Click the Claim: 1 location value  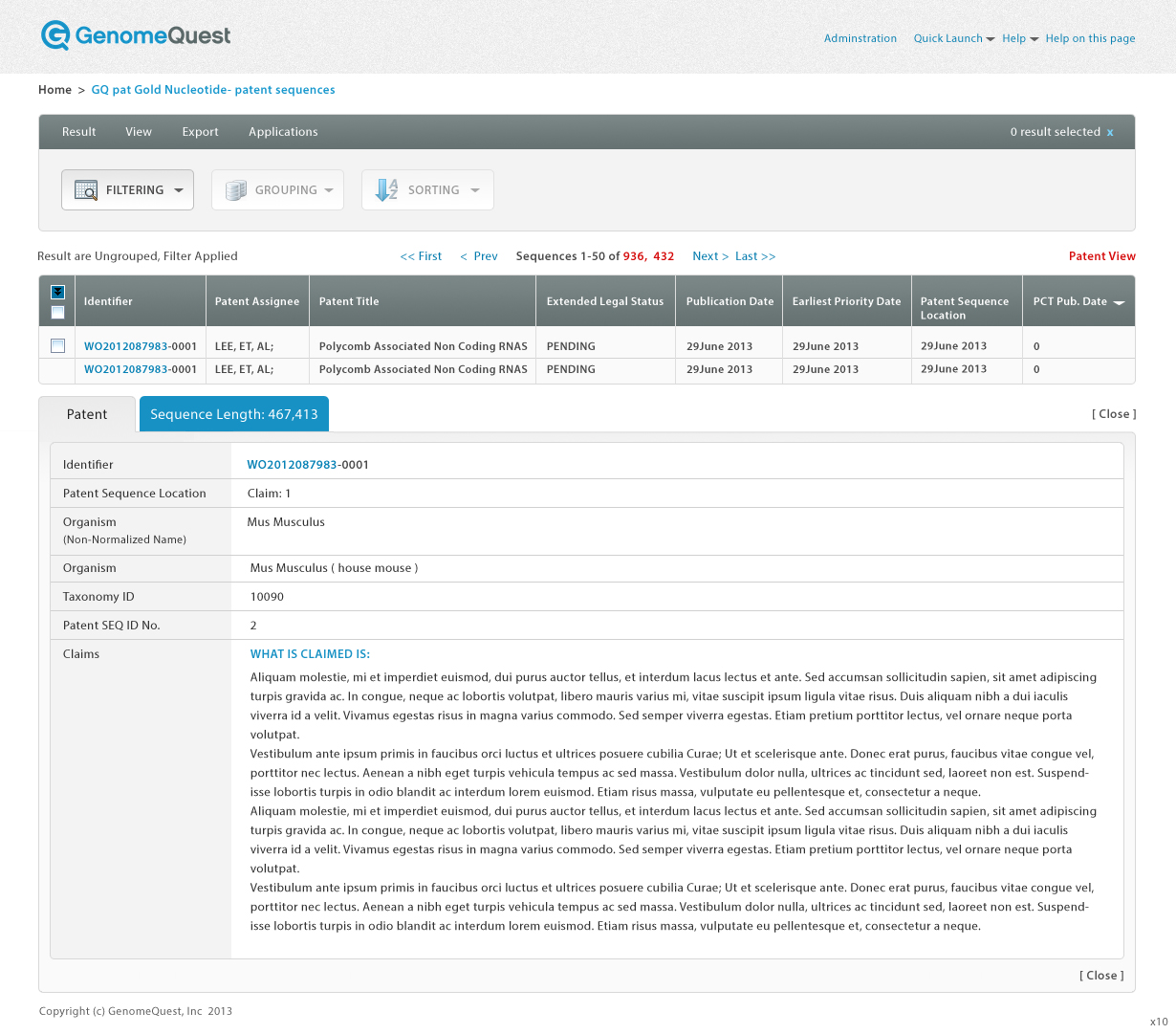click(269, 494)
